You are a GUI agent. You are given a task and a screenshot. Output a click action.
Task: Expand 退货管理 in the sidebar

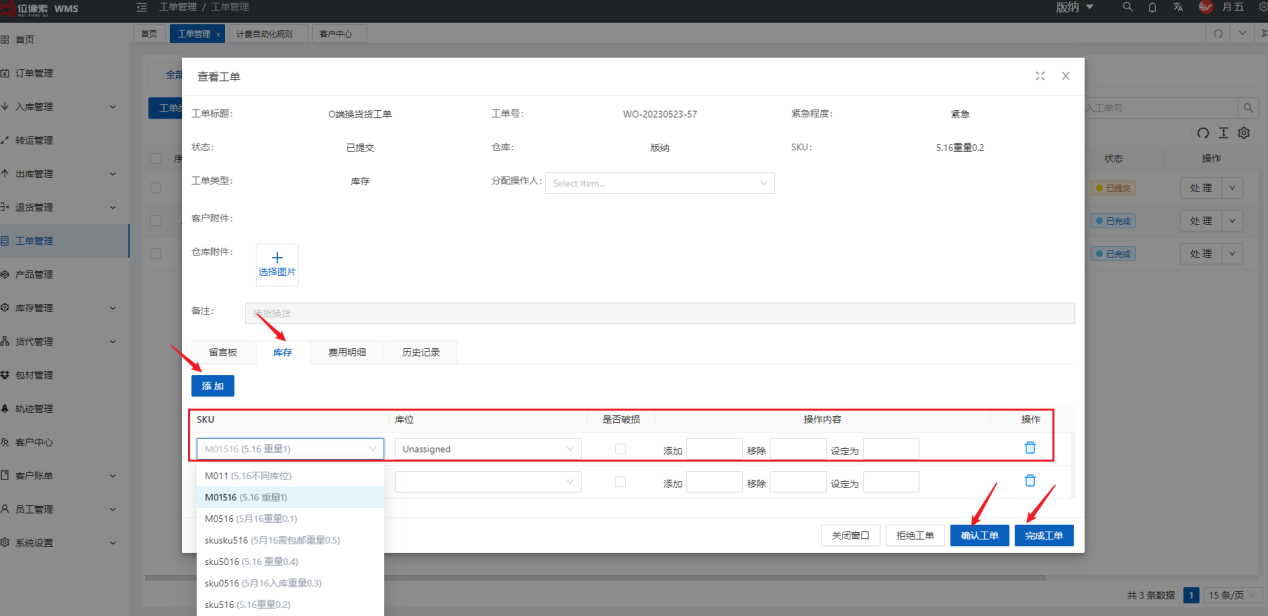(x=112, y=207)
